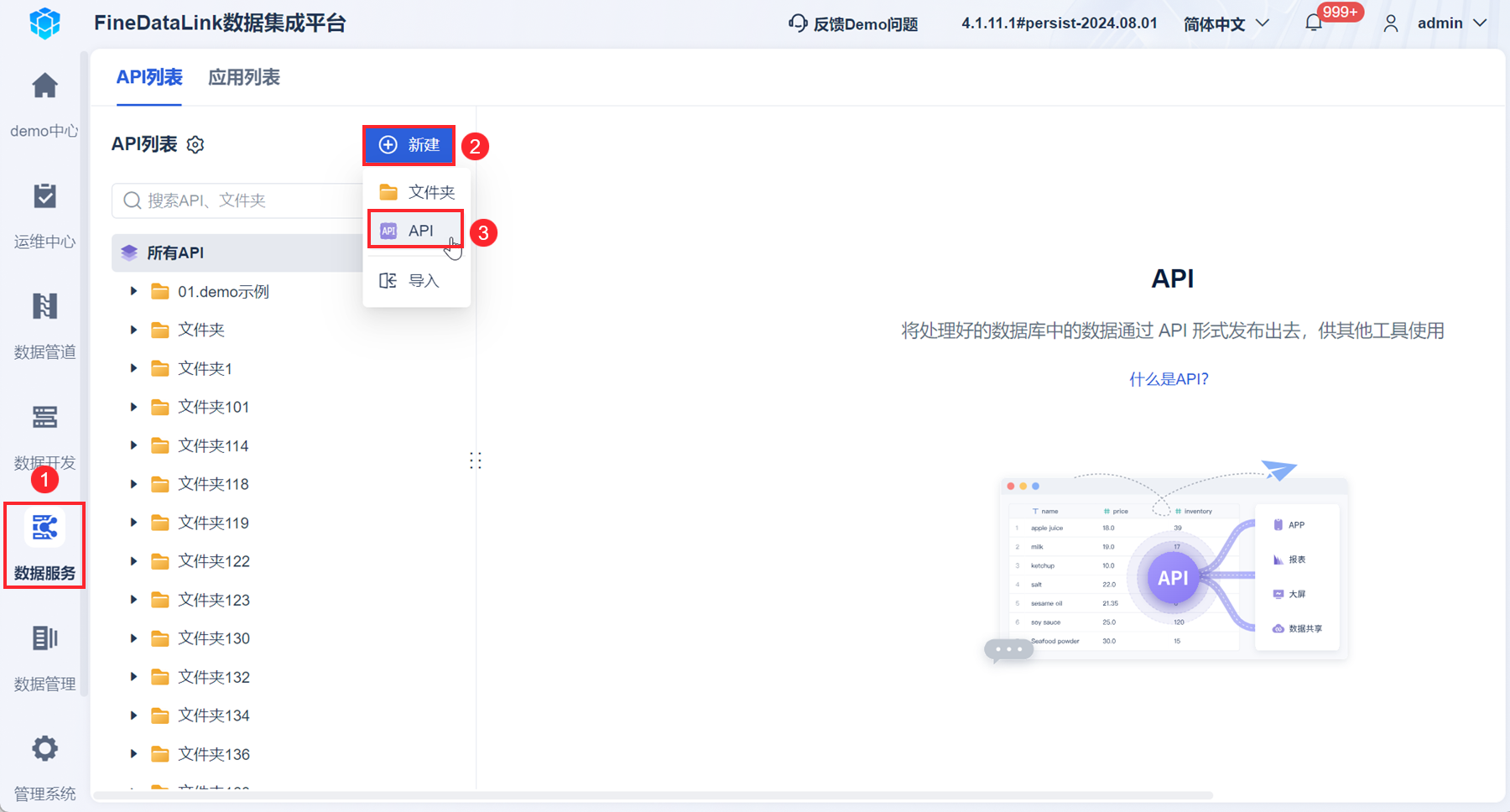The height and width of the screenshot is (812, 1510).
Task: Click the API illustration image
Action: point(1167,562)
